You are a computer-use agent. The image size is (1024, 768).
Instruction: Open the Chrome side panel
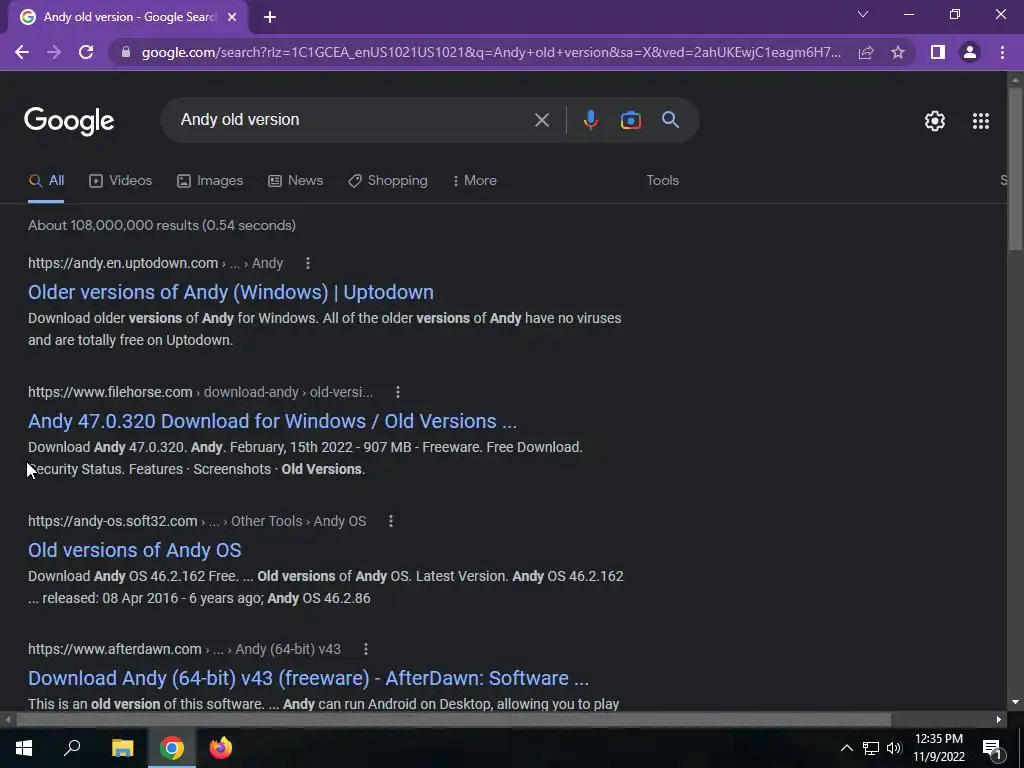938,52
